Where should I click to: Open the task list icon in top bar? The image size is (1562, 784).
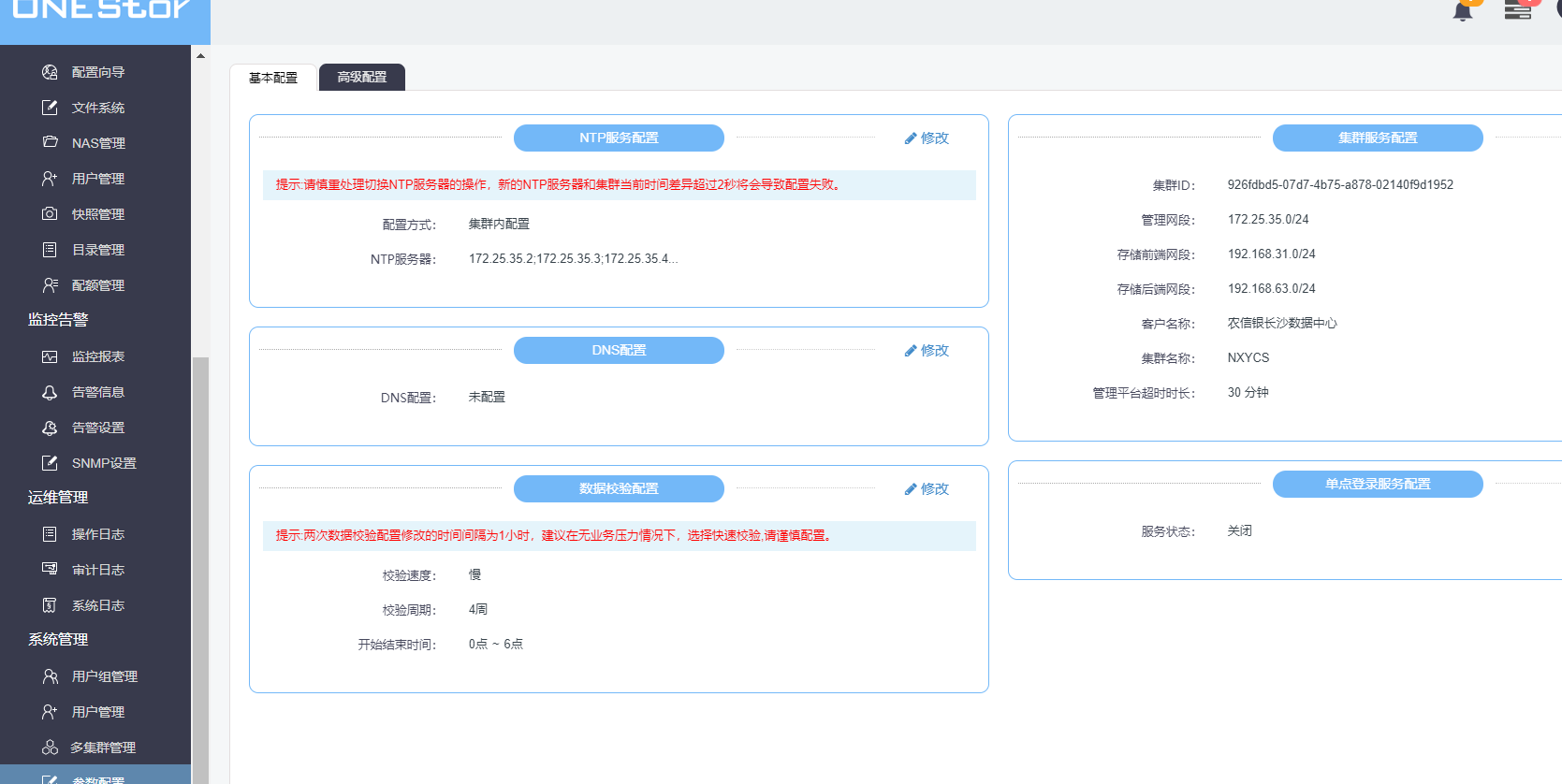[1517, 11]
